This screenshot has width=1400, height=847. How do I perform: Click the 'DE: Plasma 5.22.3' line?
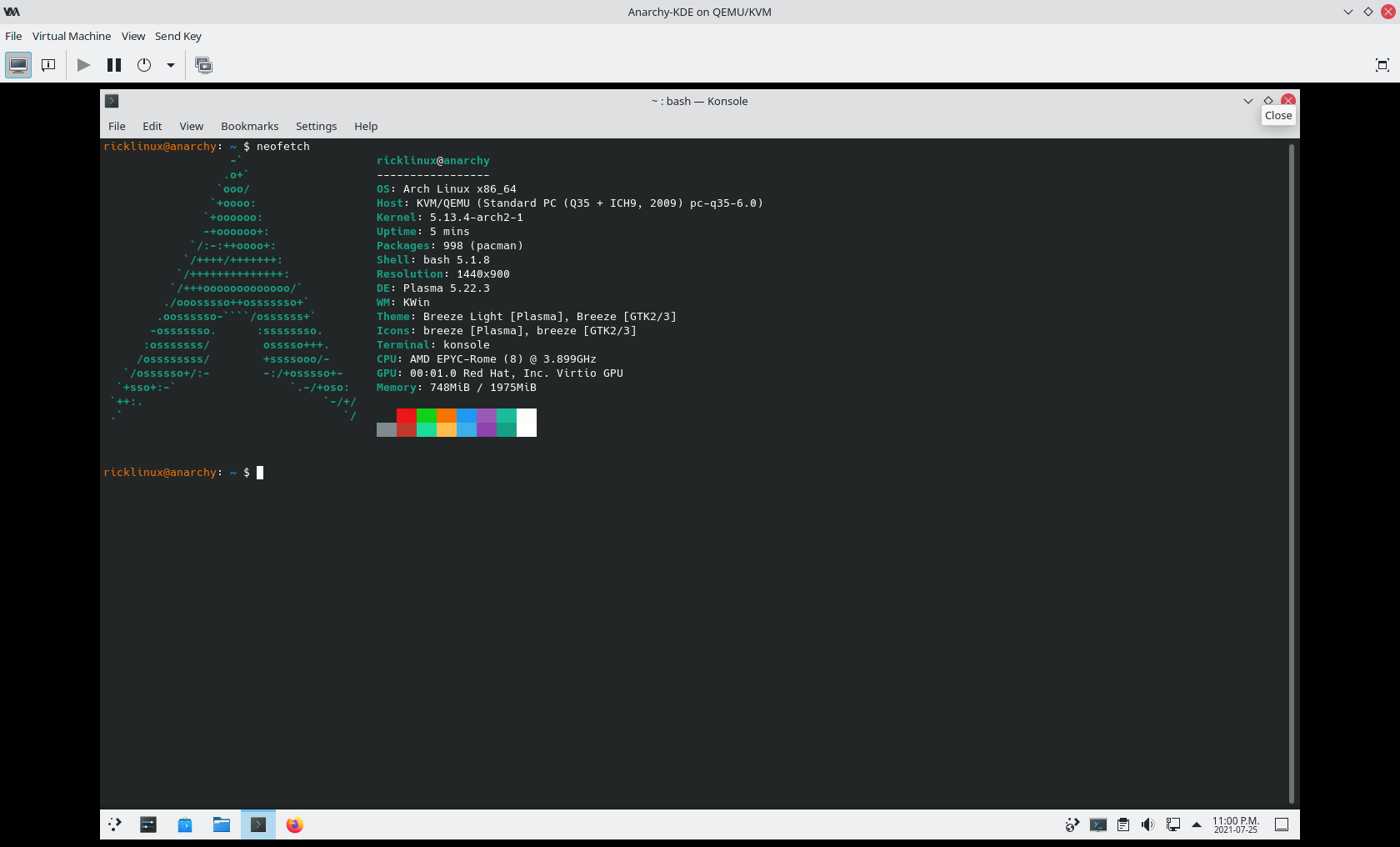tap(433, 288)
